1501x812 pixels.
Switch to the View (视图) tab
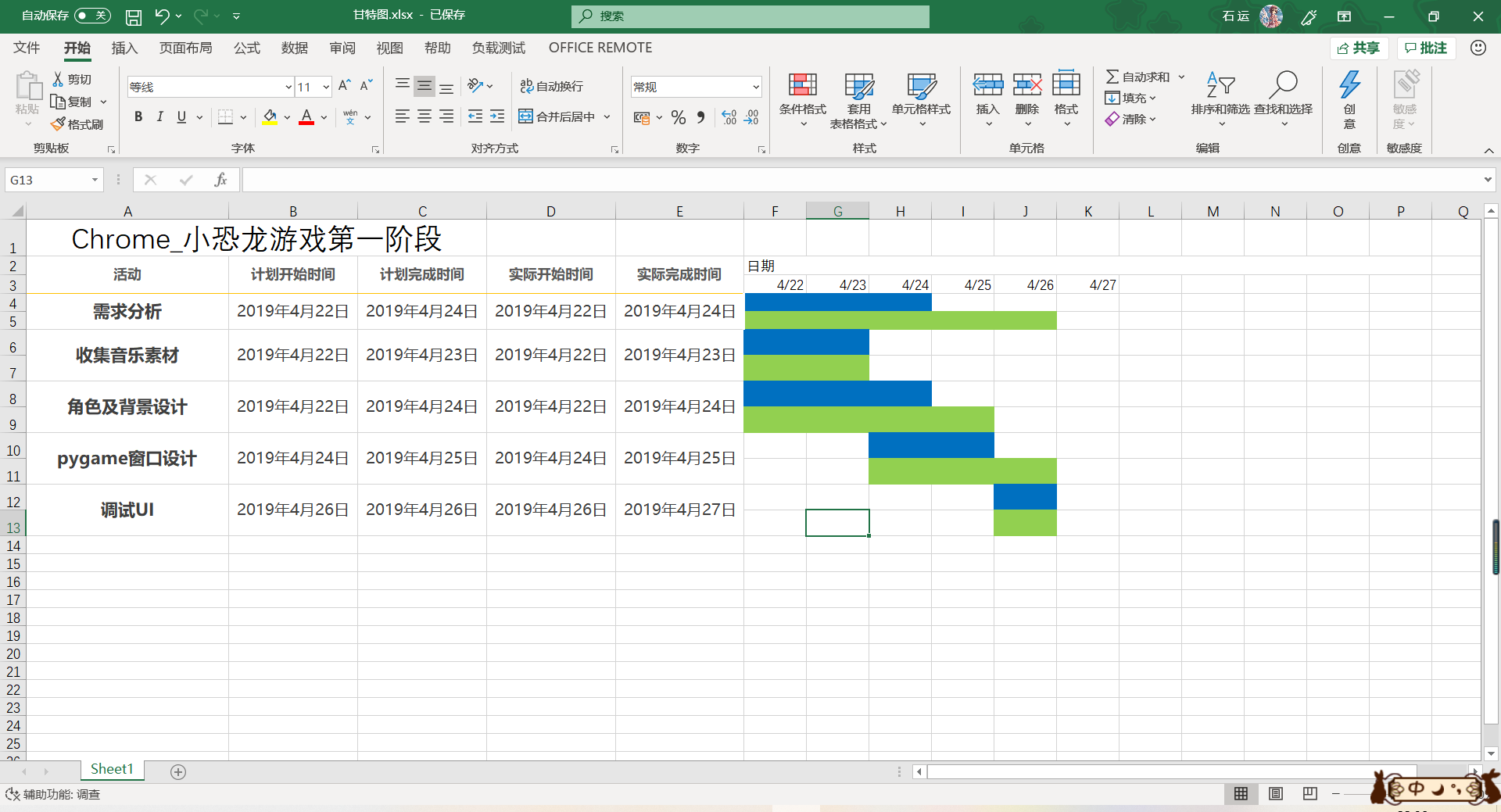390,48
